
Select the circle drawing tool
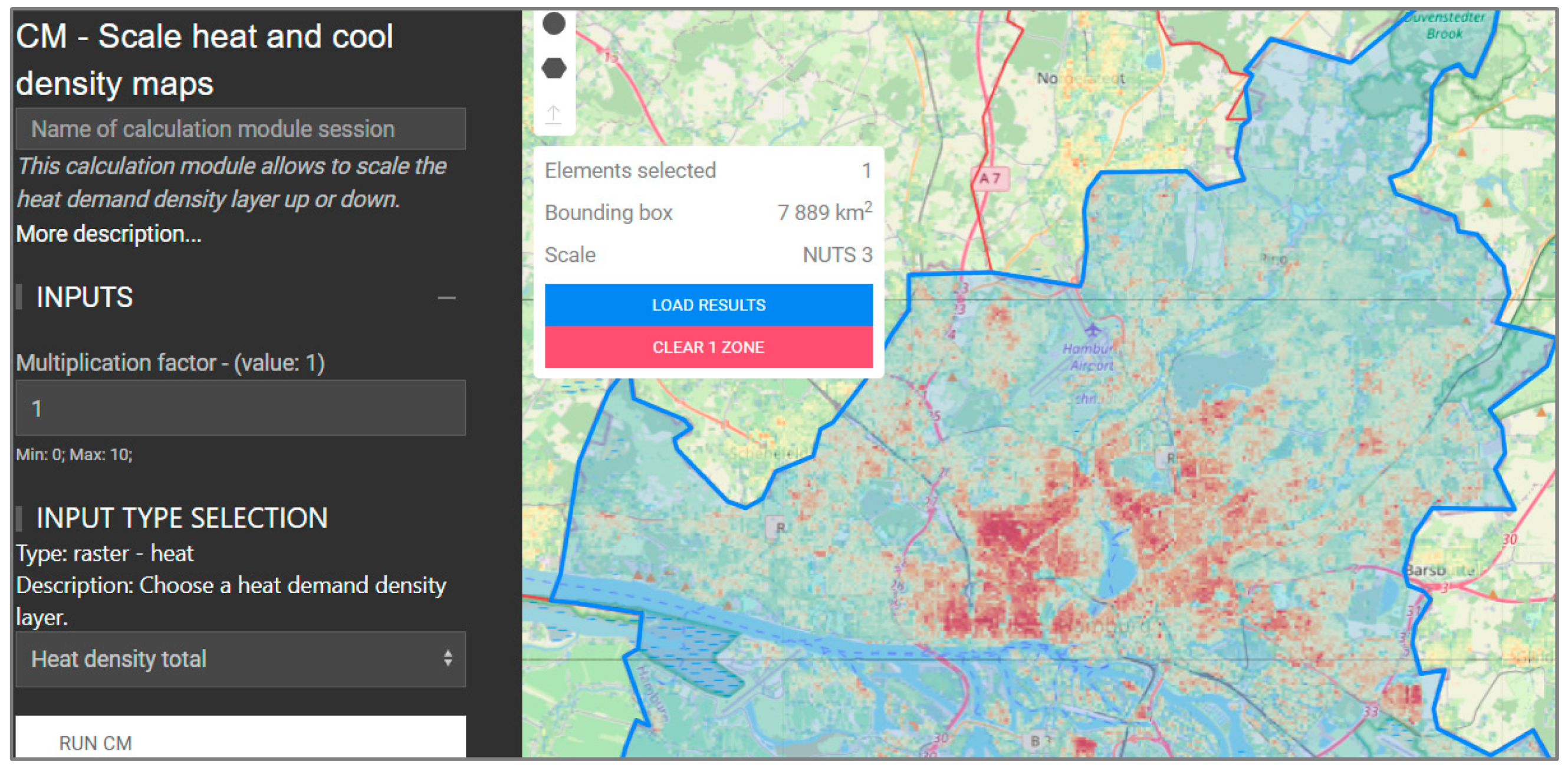tap(553, 23)
